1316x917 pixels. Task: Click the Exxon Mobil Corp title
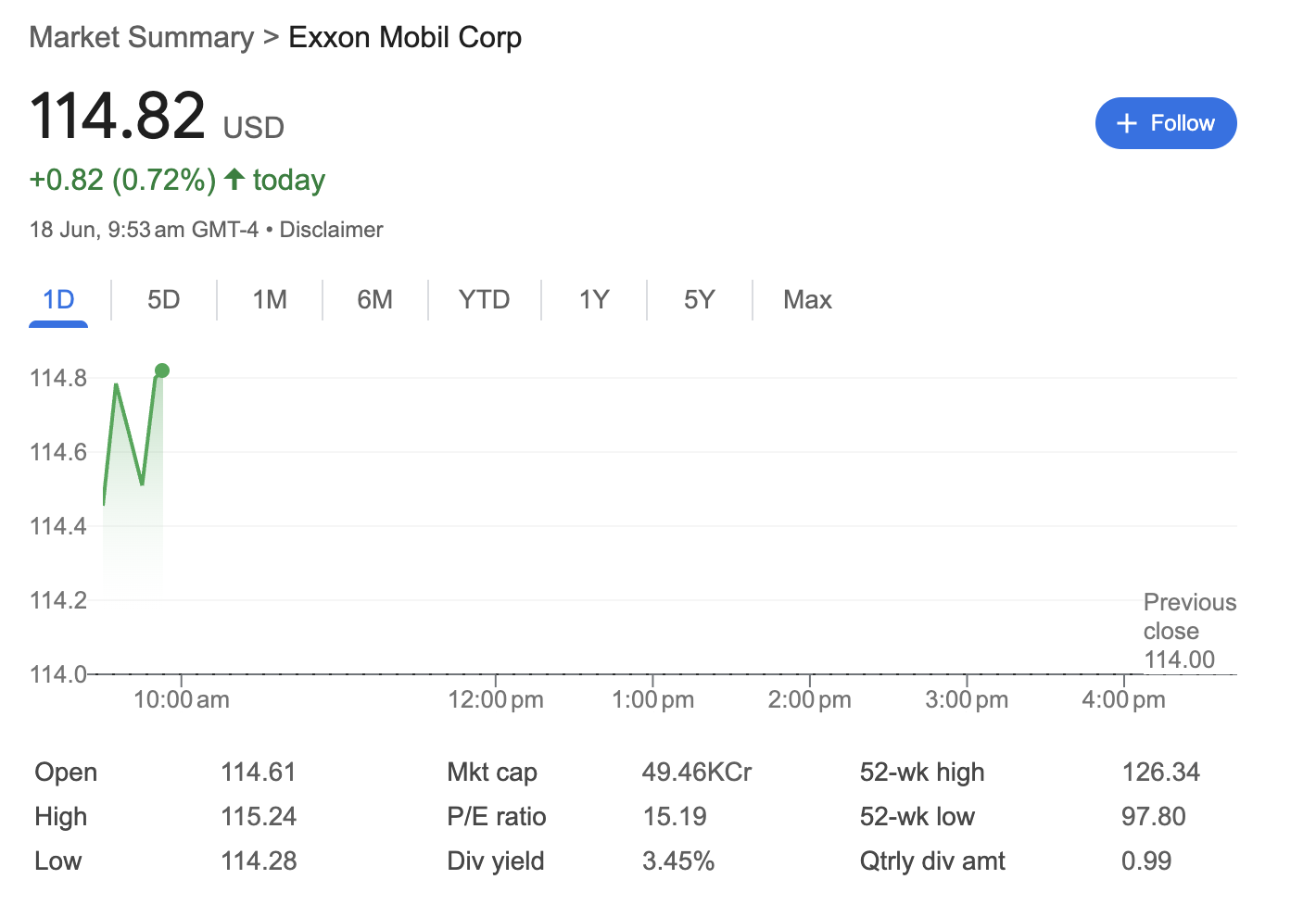405,37
